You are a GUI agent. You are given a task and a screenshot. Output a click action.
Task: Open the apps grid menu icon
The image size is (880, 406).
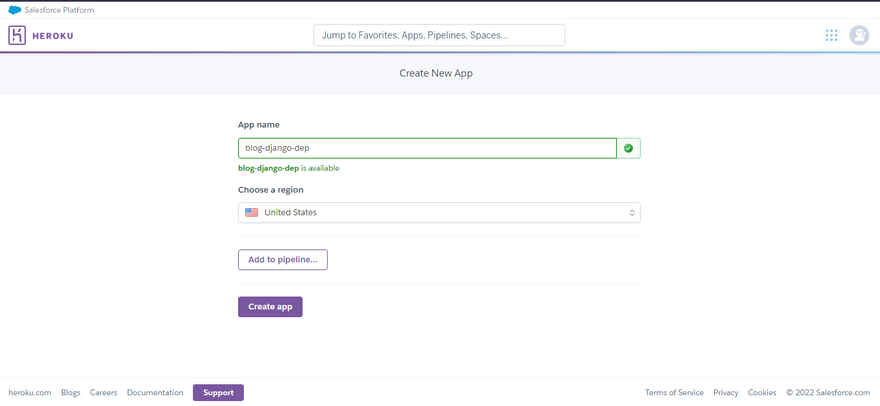click(x=831, y=36)
